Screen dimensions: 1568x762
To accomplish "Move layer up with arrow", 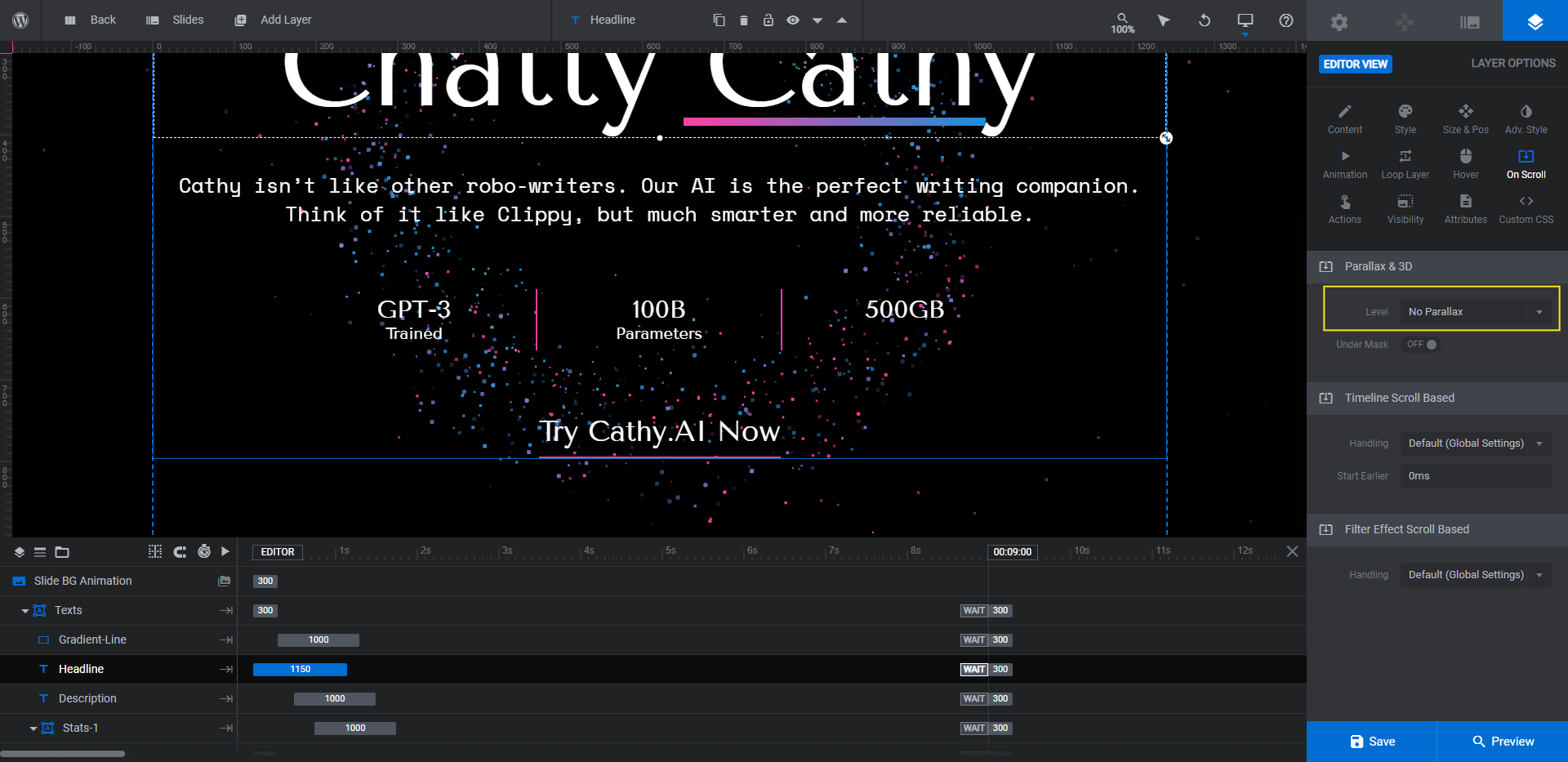I will tap(842, 20).
